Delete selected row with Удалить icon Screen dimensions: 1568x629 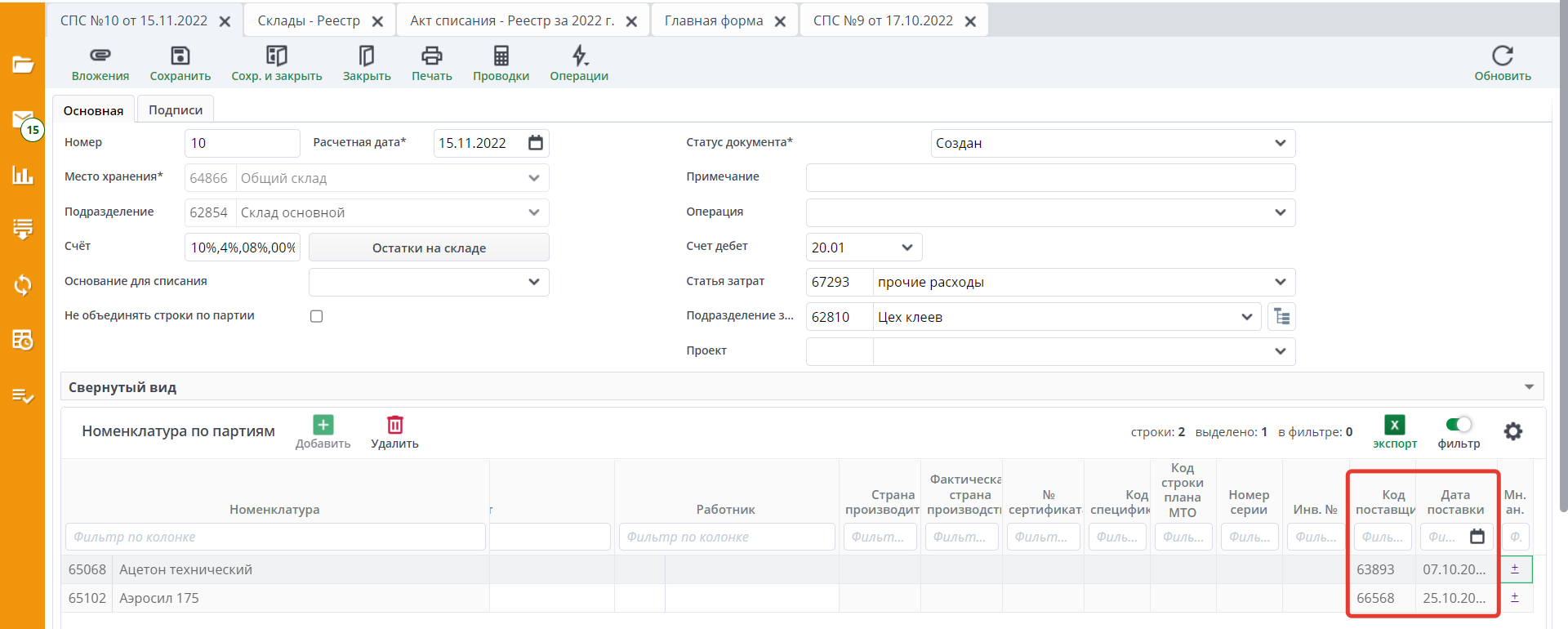395,425
